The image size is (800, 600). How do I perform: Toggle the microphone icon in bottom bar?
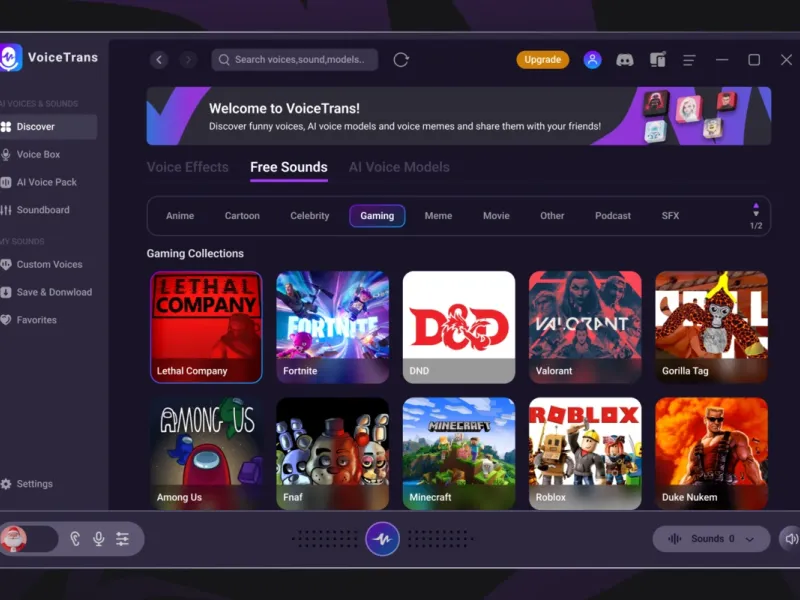click(x=98, y=539)
